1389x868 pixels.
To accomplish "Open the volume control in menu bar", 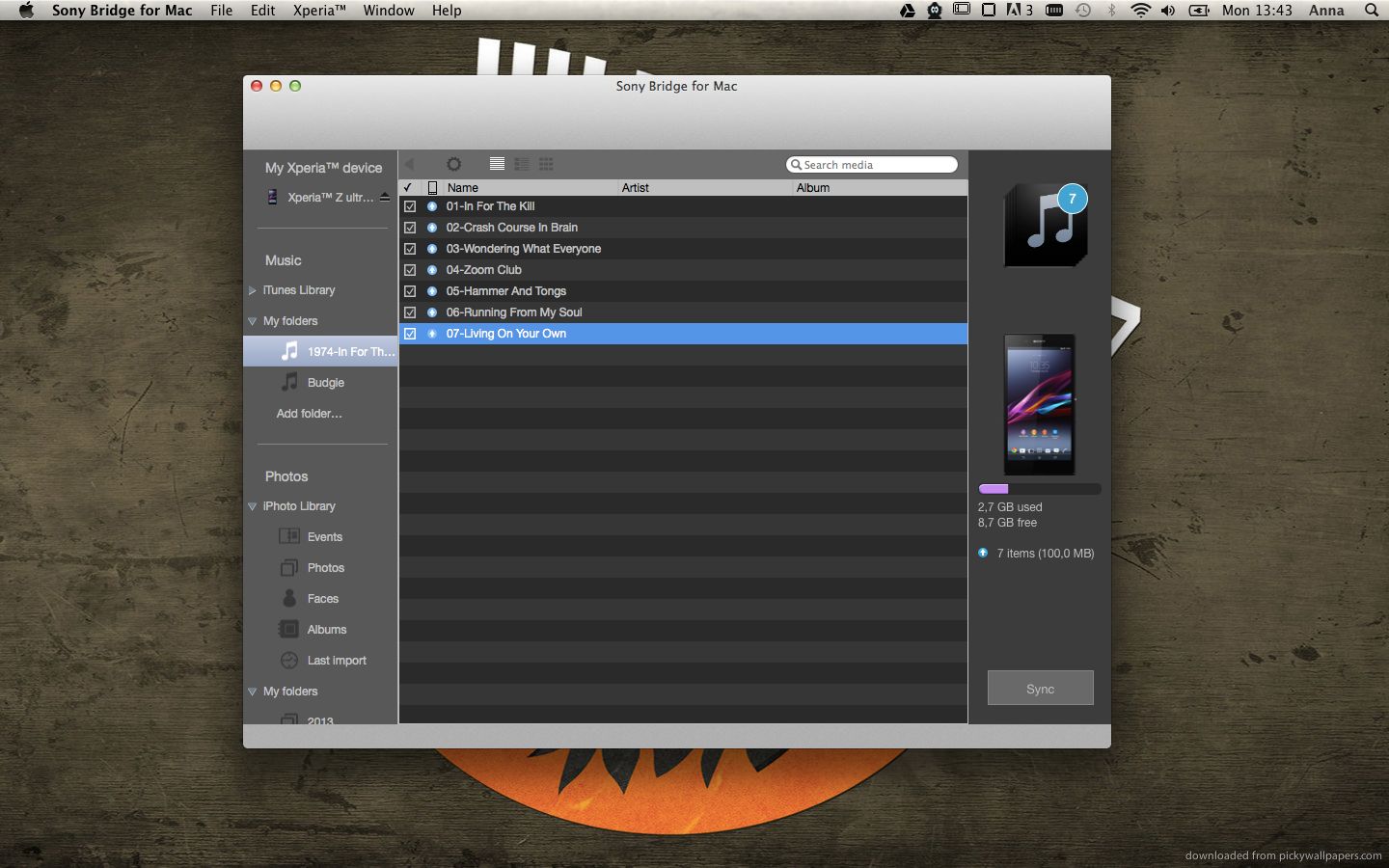I will 1168,11.
